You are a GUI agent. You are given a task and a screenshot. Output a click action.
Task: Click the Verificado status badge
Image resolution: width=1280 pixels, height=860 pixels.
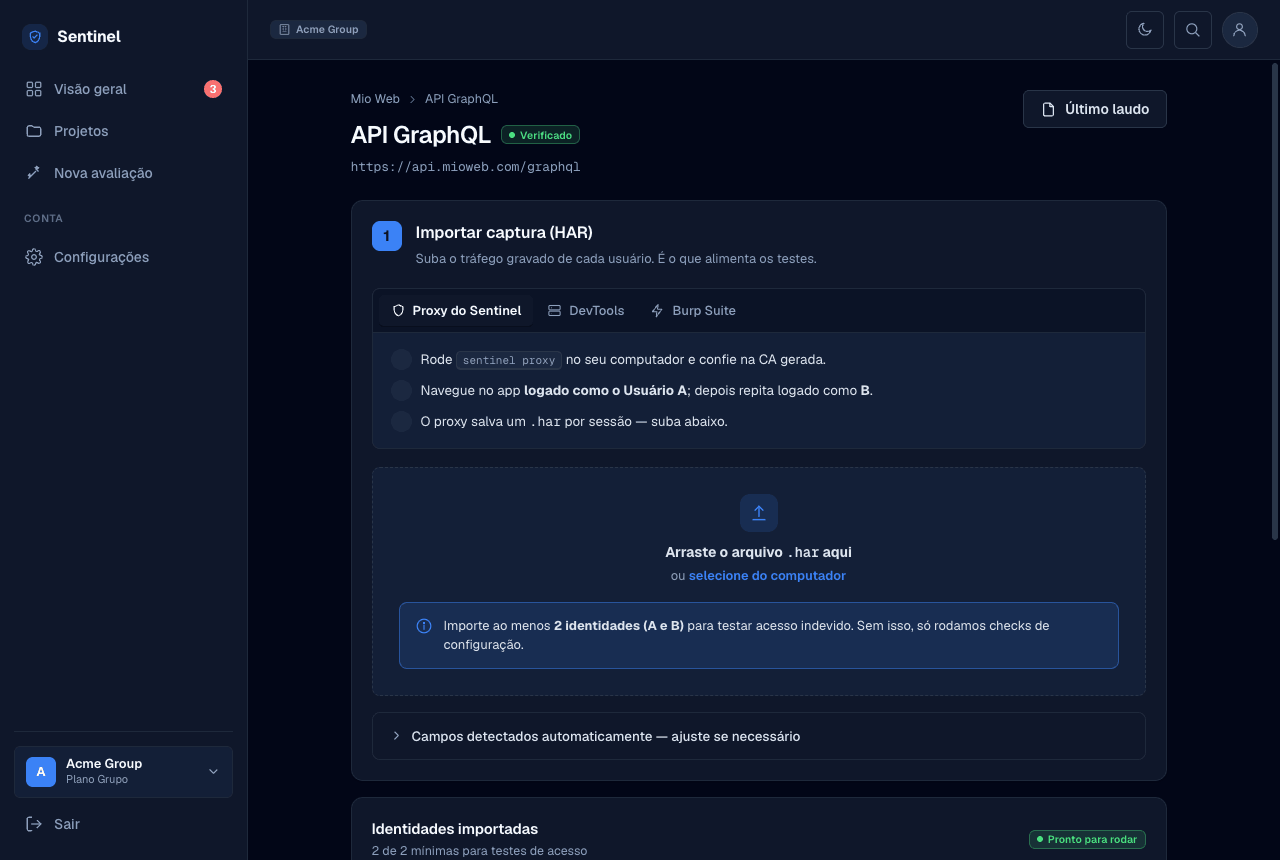(x=540, y=135)
